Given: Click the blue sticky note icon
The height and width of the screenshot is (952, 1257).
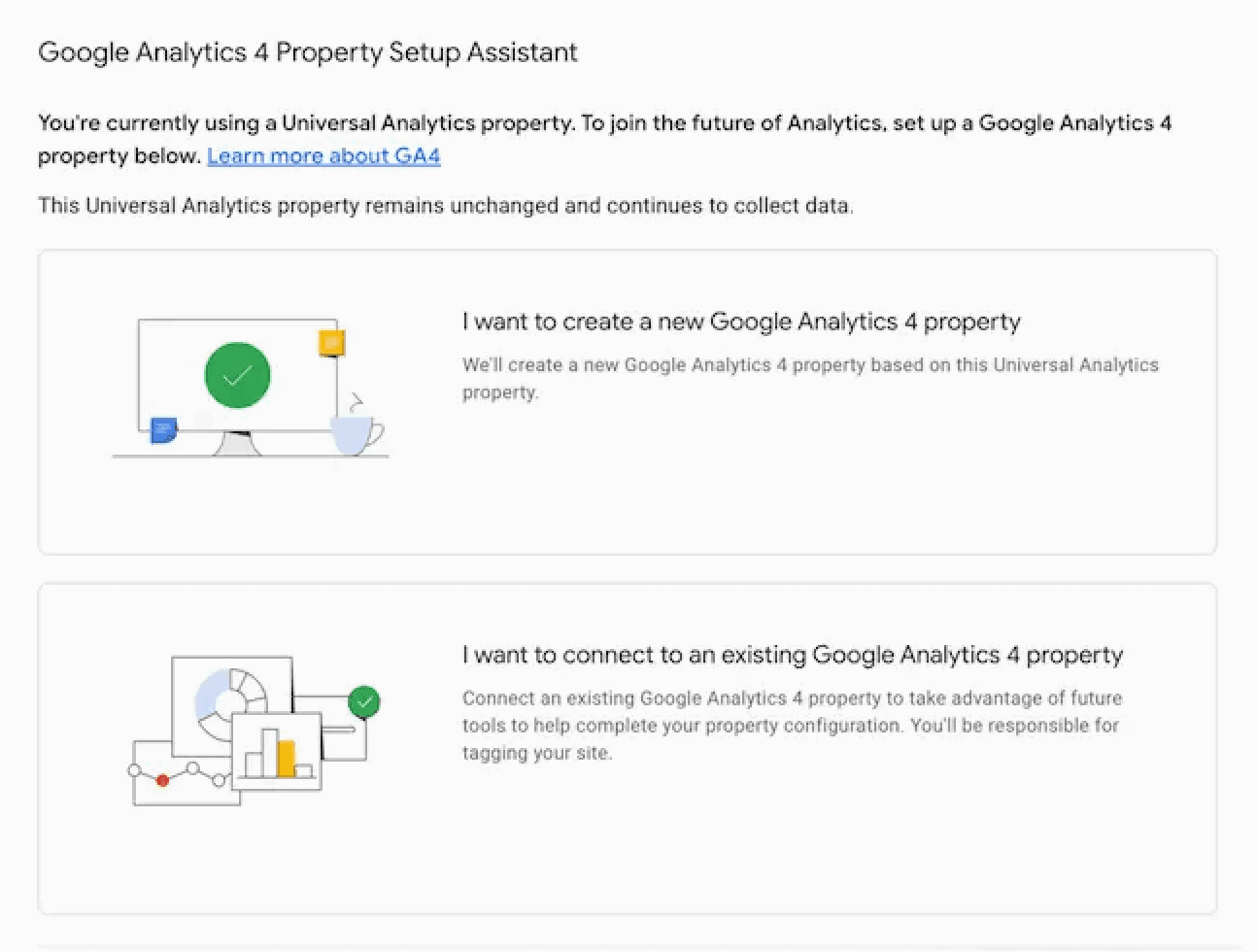Looking at the screenshot, I should pyautogui.click(x=163, y=429).
